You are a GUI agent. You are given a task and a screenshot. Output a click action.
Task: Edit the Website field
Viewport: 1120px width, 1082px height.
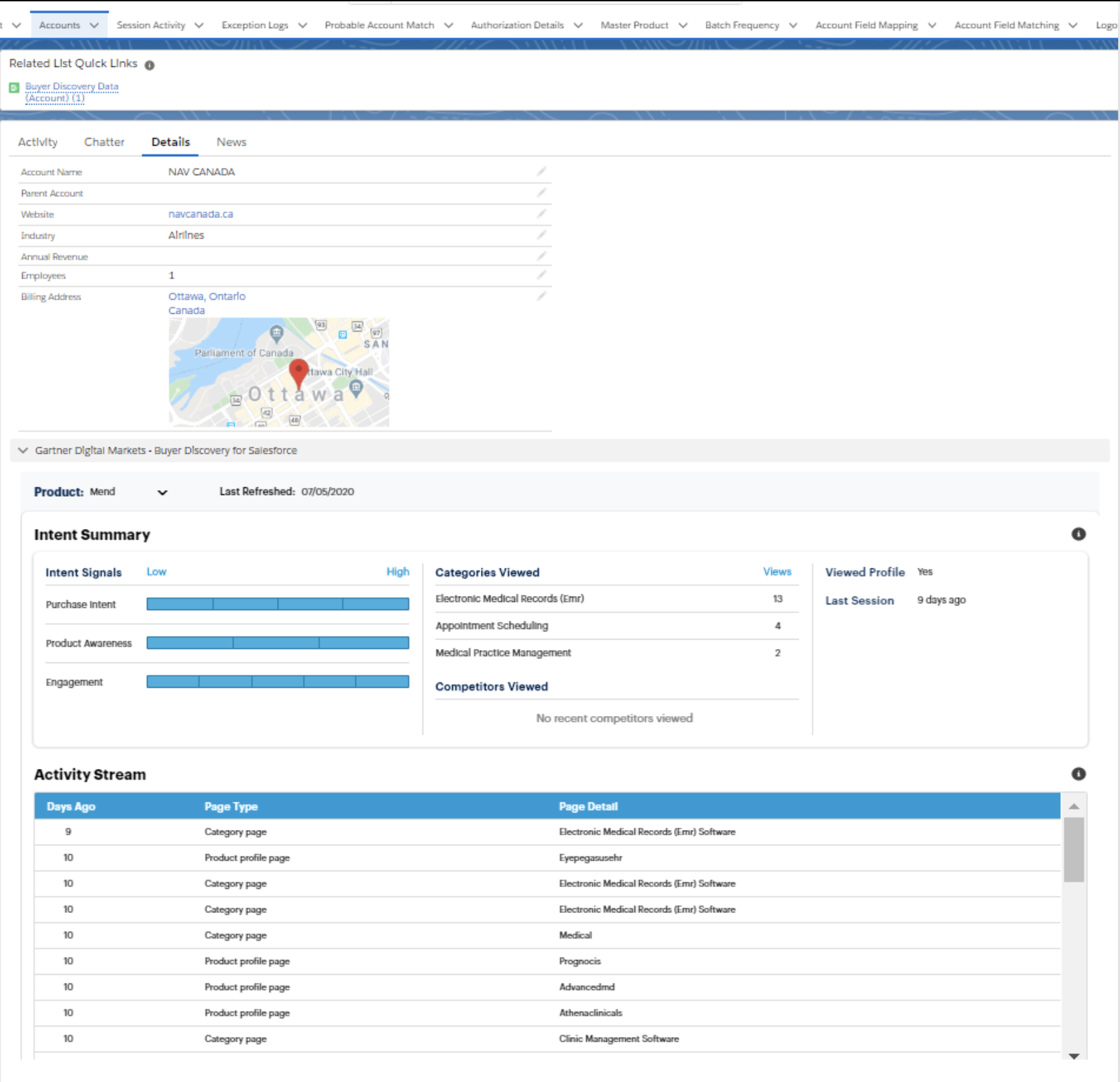(x=541, y=213)
